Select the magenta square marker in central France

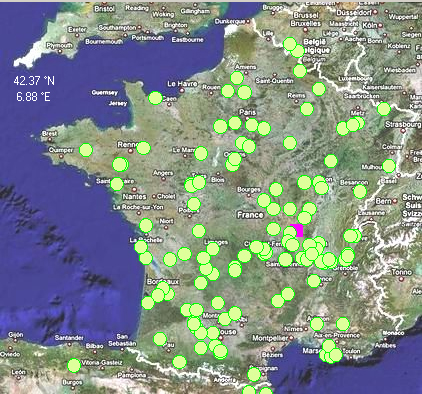(x=297, y=230)
